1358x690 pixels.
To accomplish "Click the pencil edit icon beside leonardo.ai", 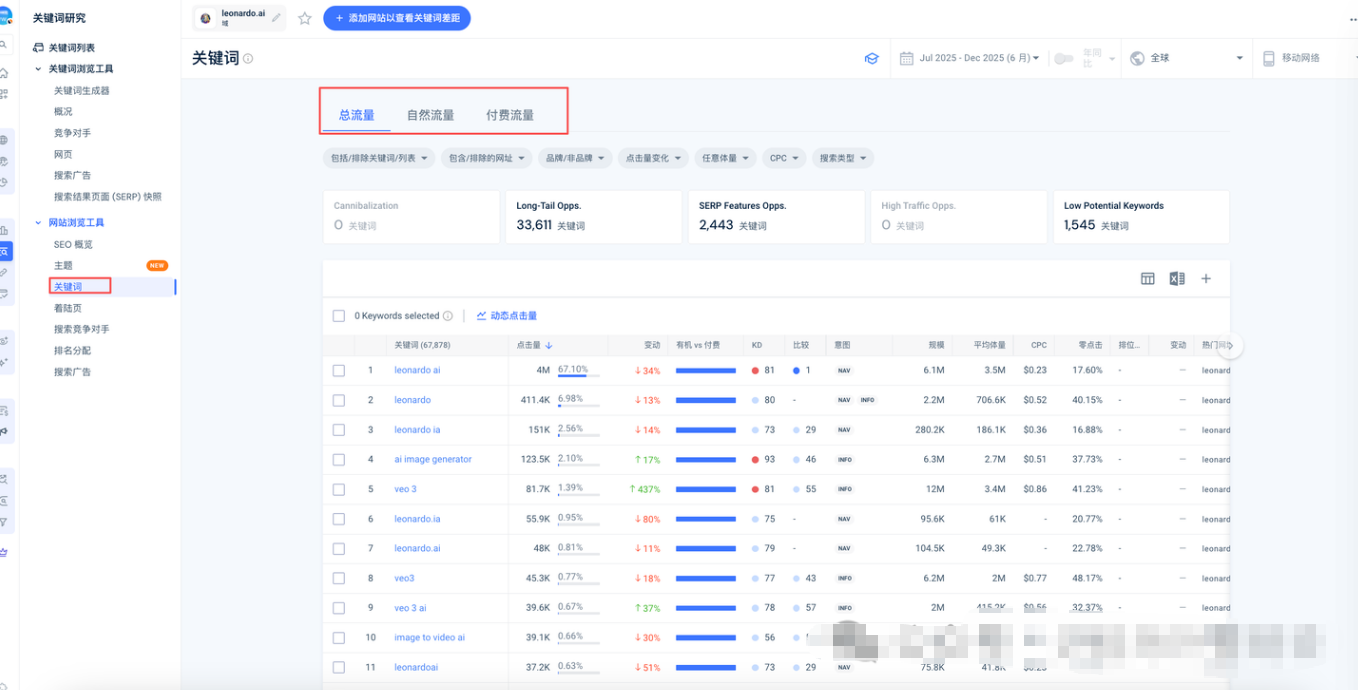I will tap(276, 18).
